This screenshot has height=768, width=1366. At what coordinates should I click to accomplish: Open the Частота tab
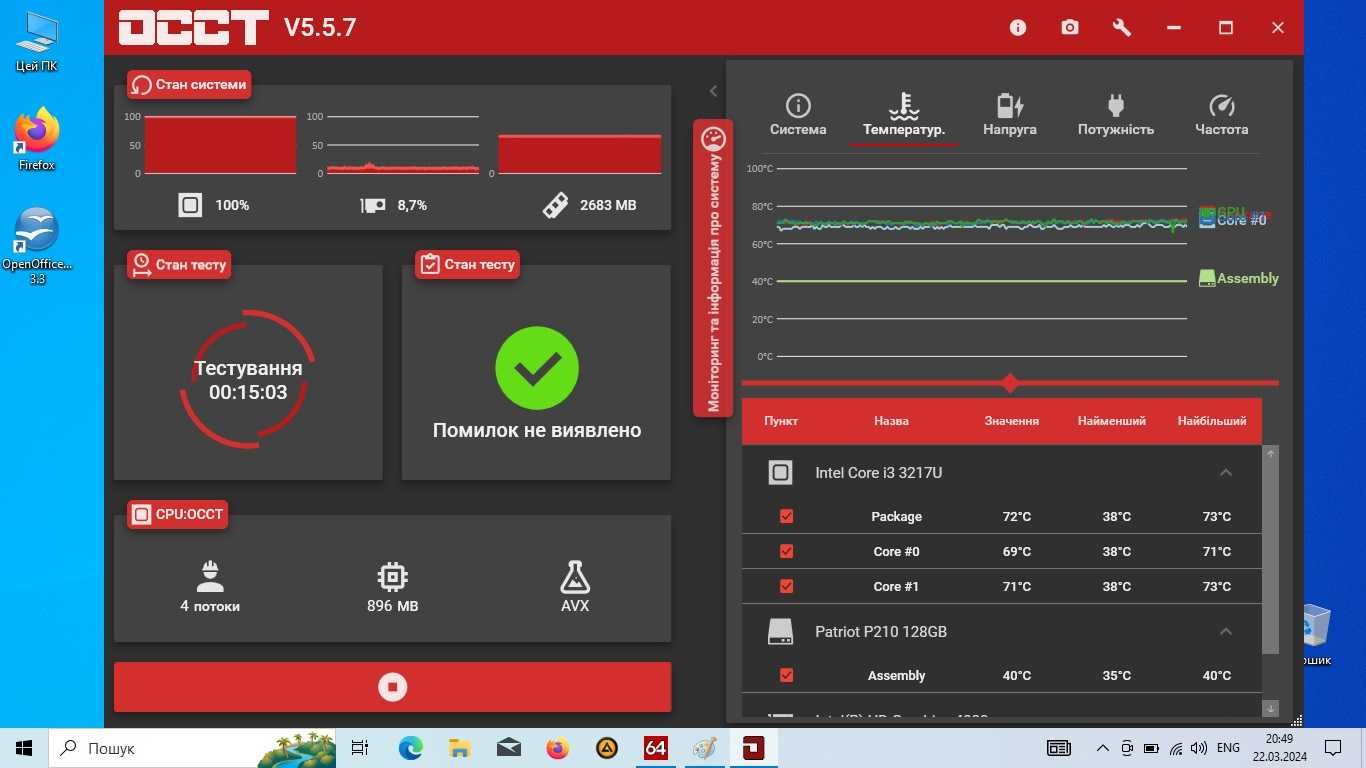tap(1222, 115)
